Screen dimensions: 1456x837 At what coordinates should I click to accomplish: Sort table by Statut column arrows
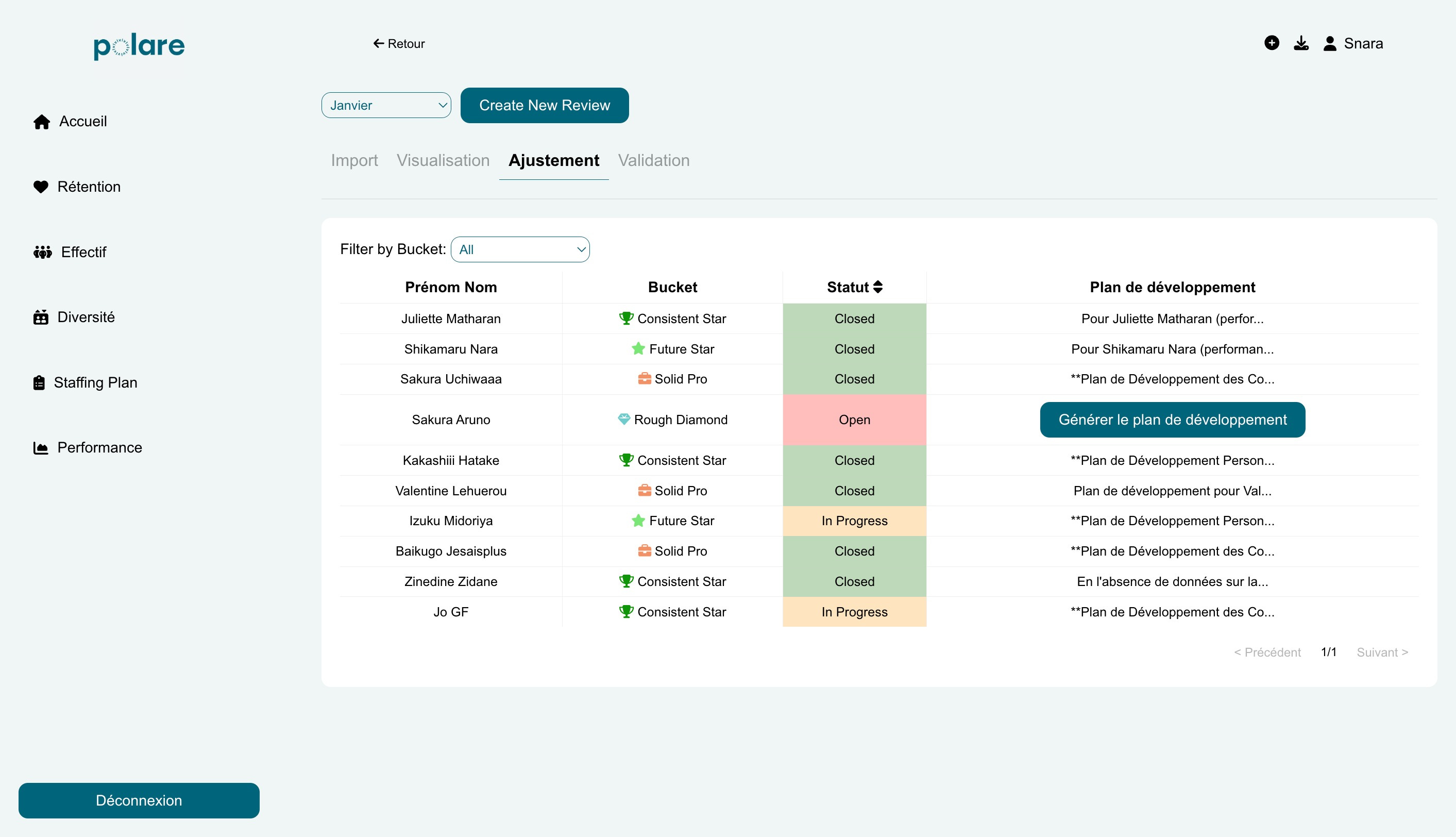pos(877,287)
